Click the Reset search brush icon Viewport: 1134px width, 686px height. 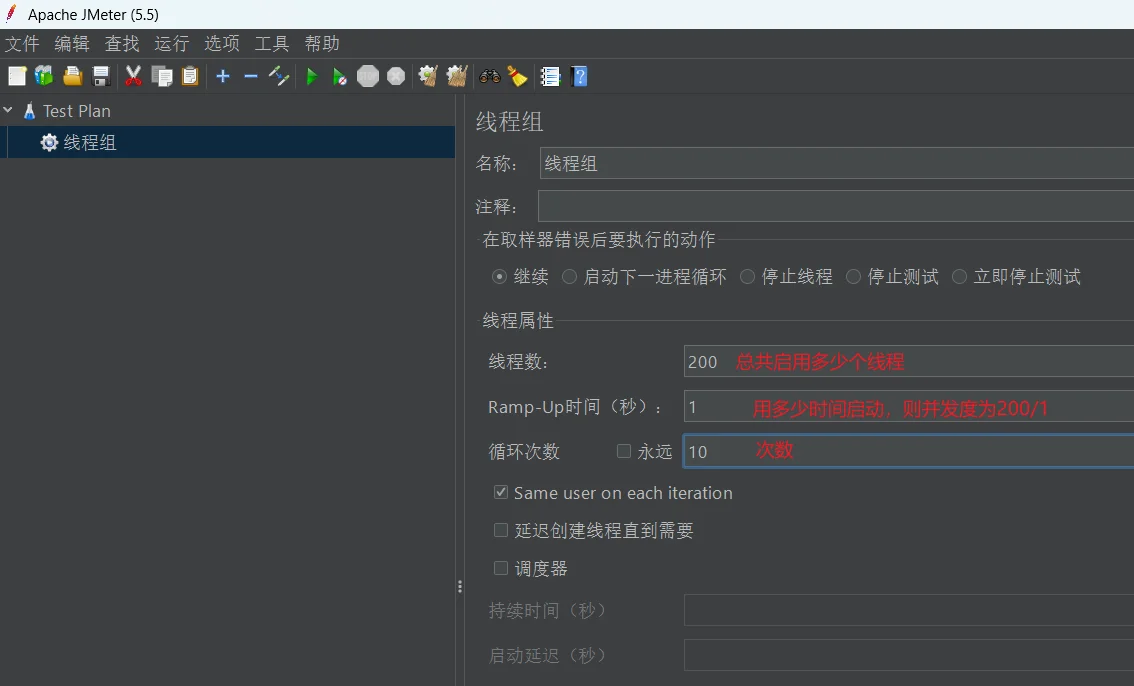(x=517, y=76)
